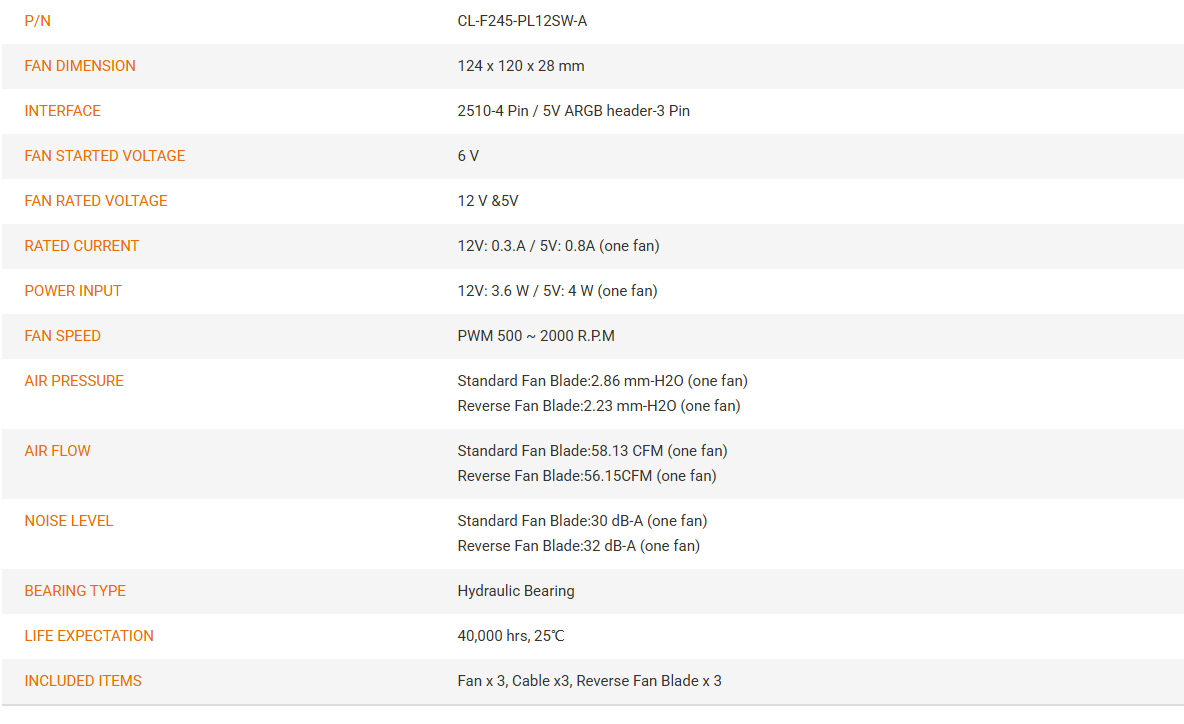Click the POWER INPUT label
Screen dimensions: 1184x724
(x=72, y=291)
